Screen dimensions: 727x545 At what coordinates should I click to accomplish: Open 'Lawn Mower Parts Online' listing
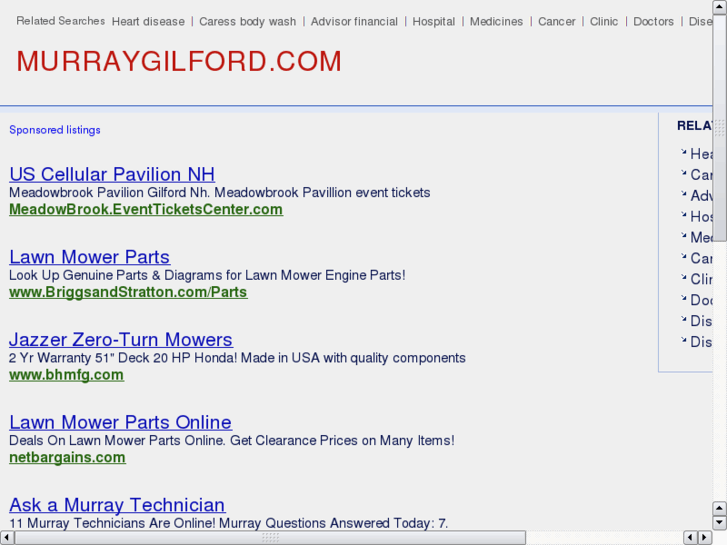click(x=121, y=422)
